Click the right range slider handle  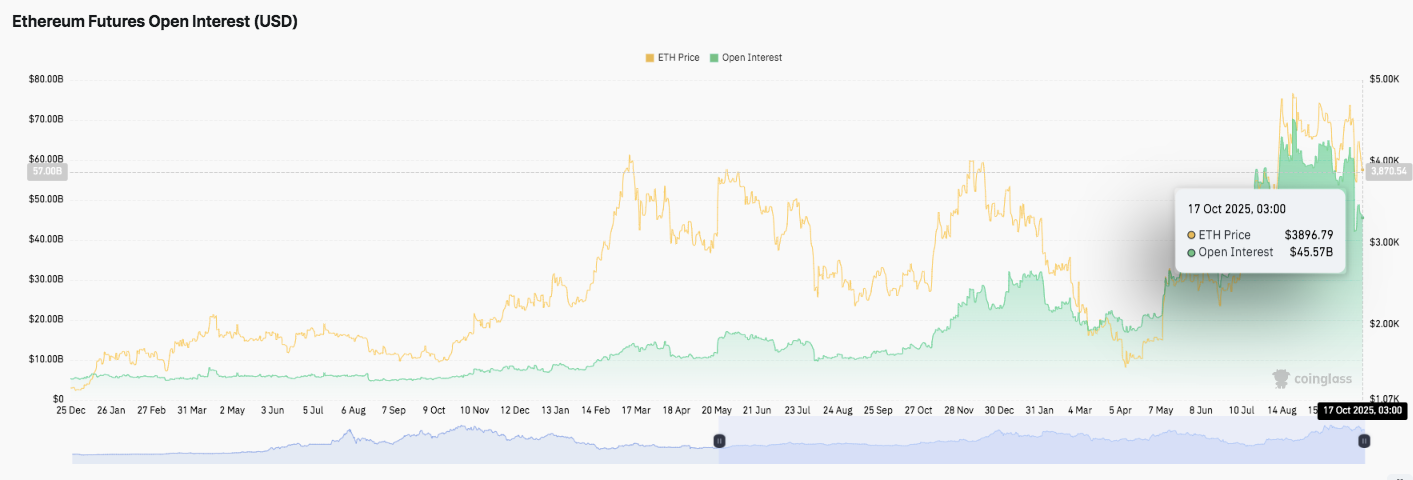[x=1364, y=441]
